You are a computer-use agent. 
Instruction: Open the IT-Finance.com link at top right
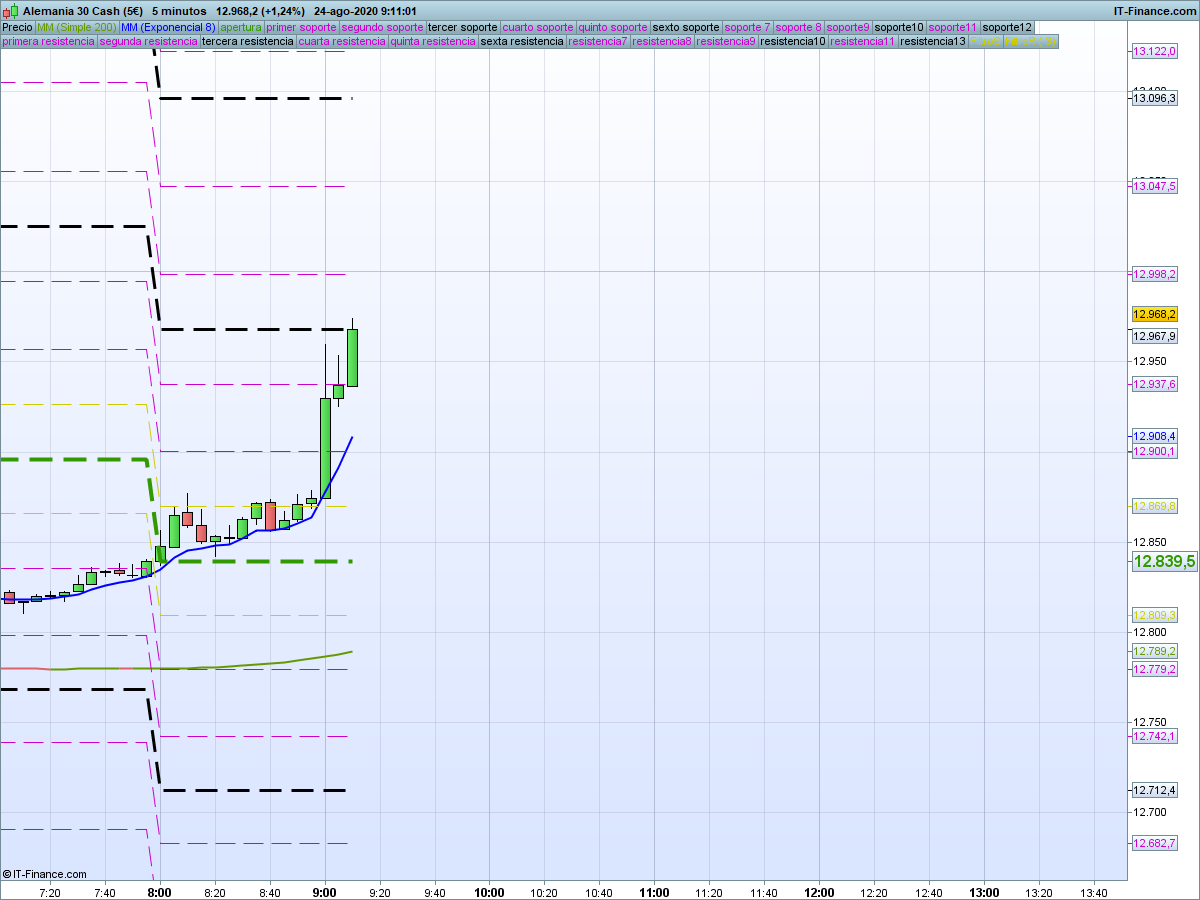click(x=1154, y=11)
